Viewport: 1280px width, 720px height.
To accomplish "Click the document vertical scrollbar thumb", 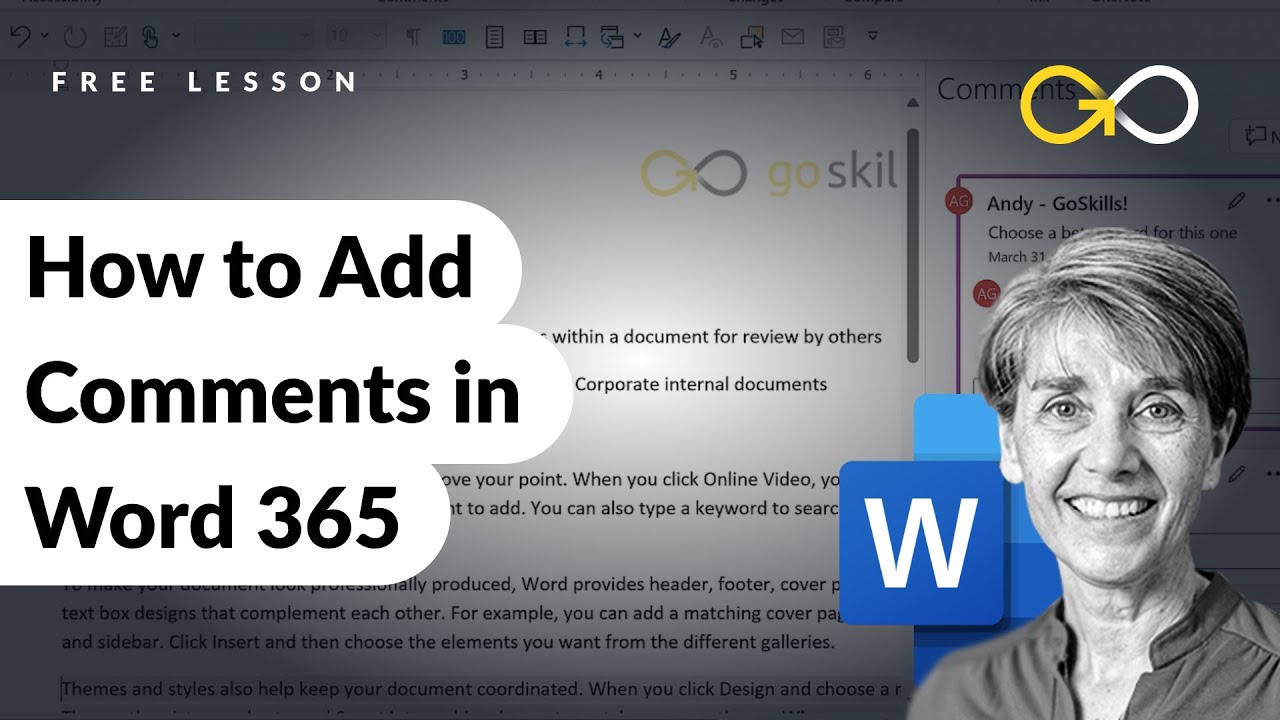I will click(x=912, y=245).
